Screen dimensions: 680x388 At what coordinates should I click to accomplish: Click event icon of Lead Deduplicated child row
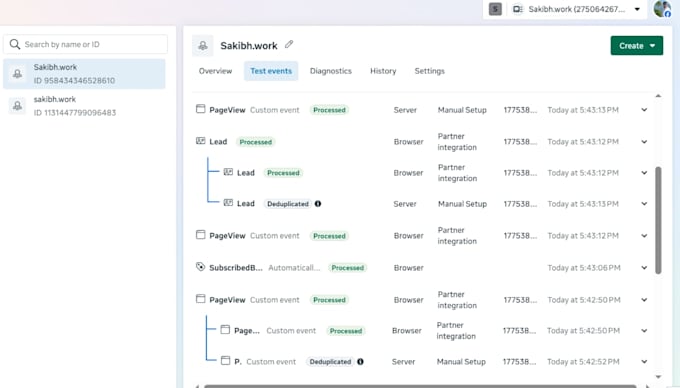(228, 203)
